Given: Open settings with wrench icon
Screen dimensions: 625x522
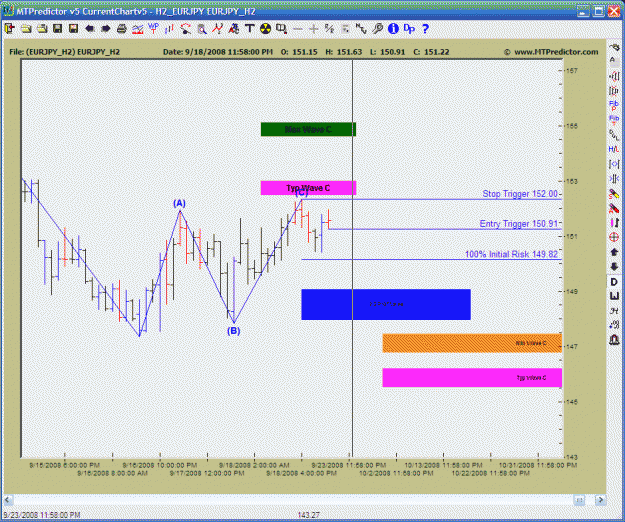Looking at the screenshot, I should pyautogui.click(x=377, y=29).
